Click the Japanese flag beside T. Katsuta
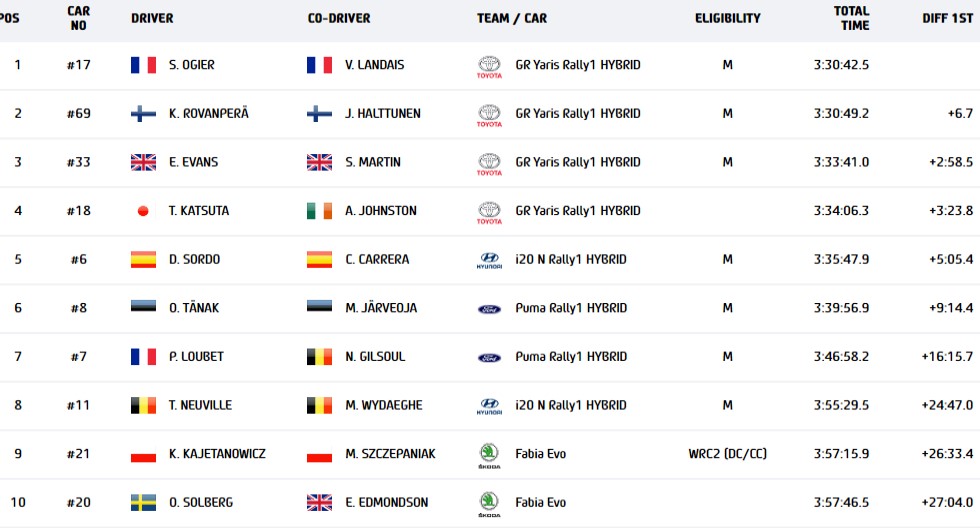 point(143,211)
